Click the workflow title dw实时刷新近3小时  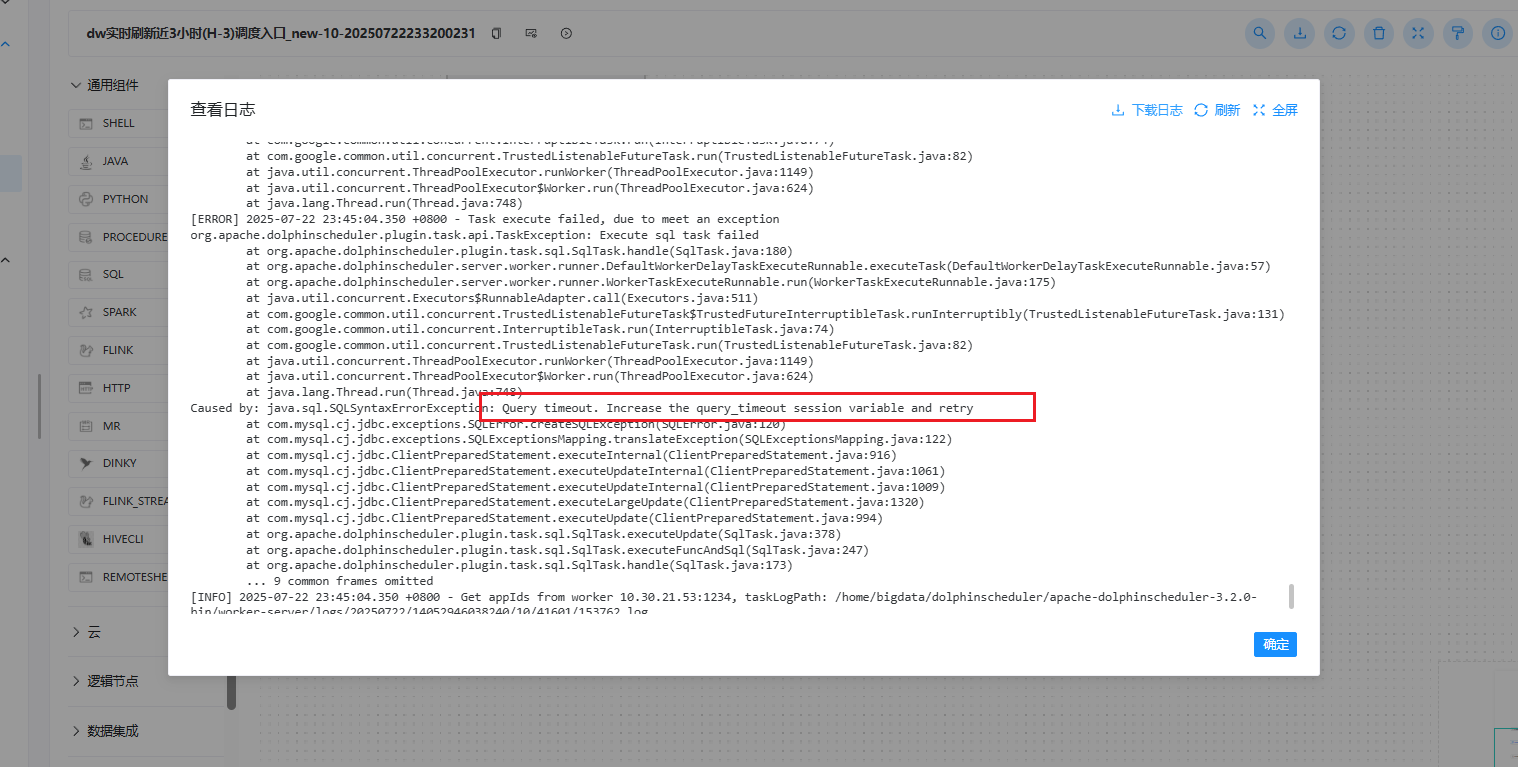[282, 34]
